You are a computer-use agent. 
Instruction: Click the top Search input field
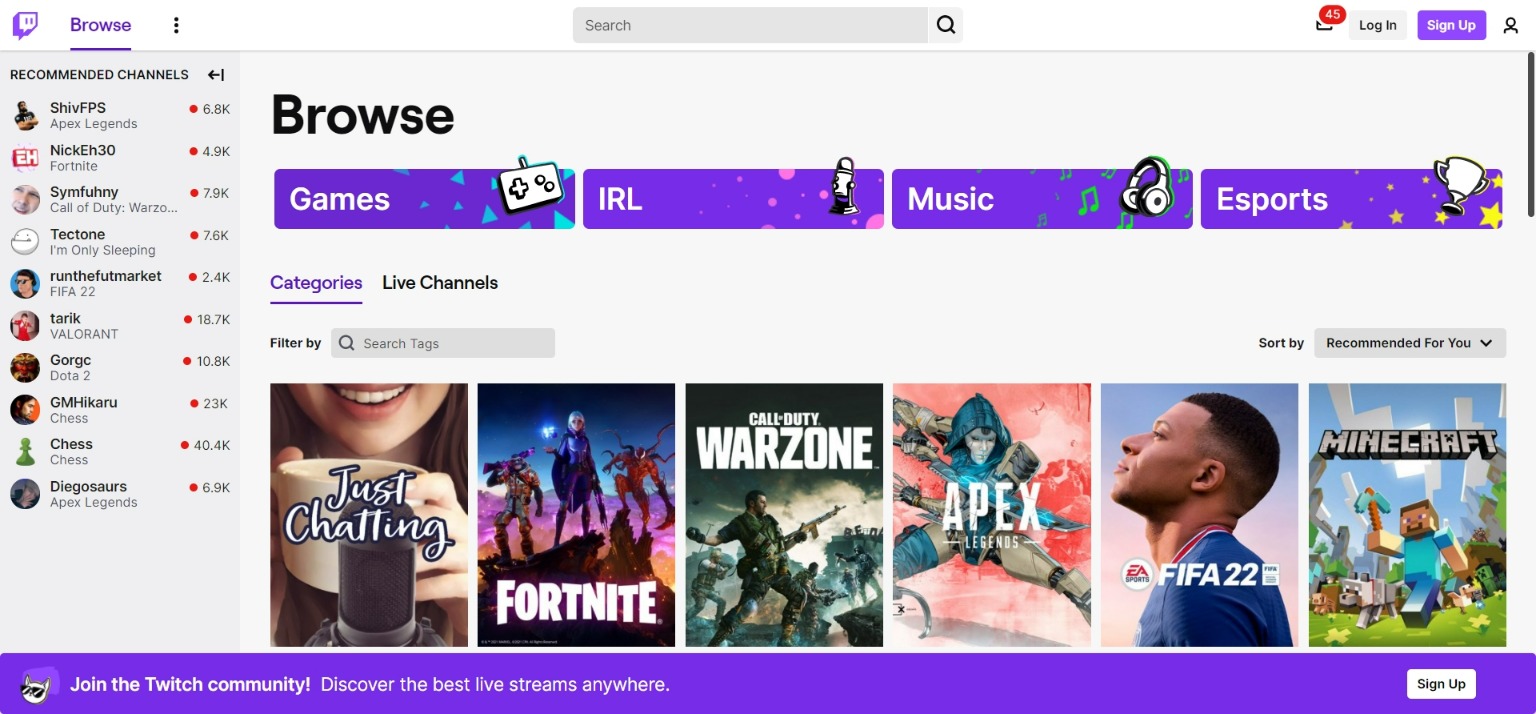750,25
